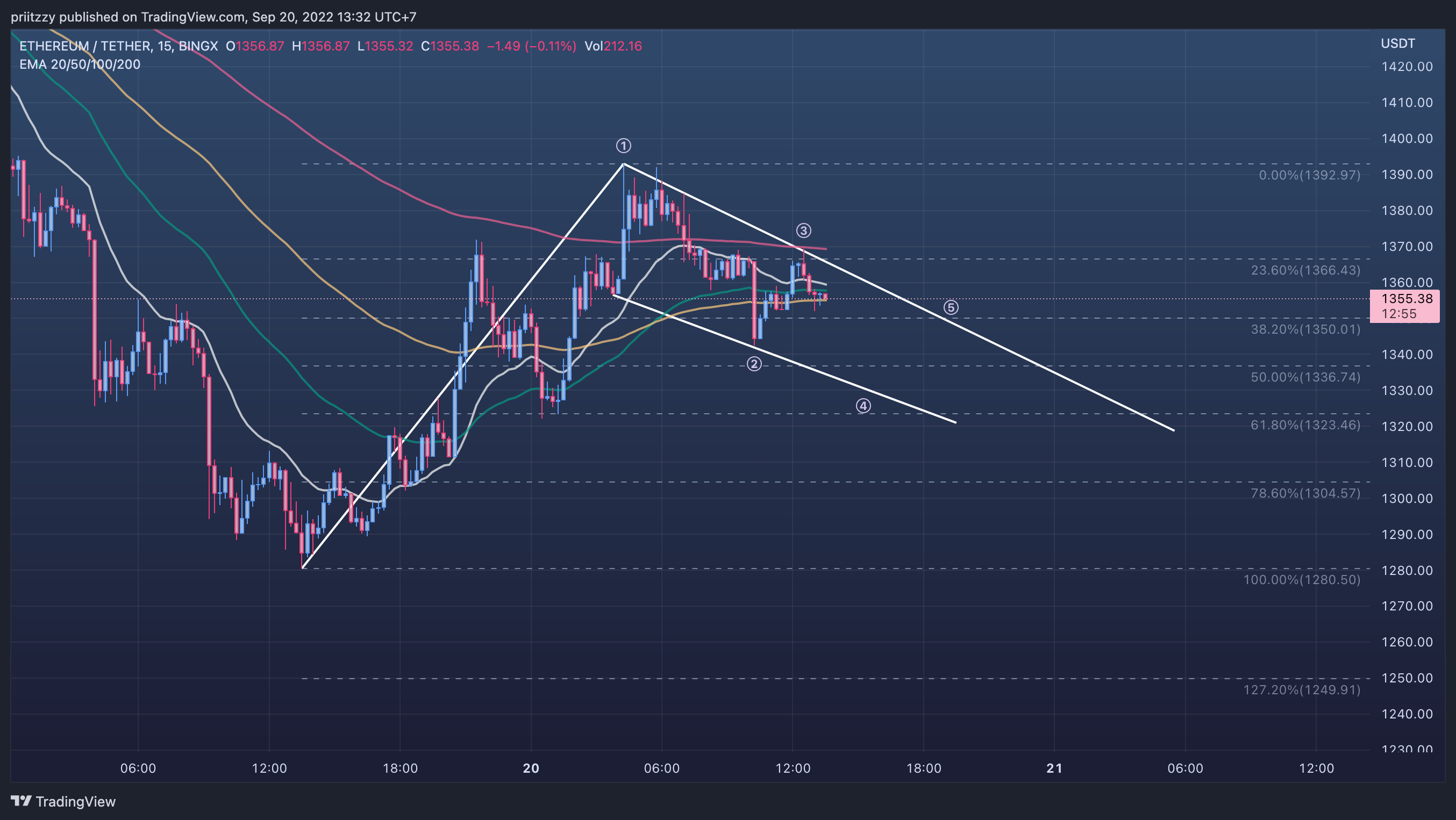Click the TradingView logo at bottom left
The width and height of the screenshot is (1456, 820).
(63, 801)
